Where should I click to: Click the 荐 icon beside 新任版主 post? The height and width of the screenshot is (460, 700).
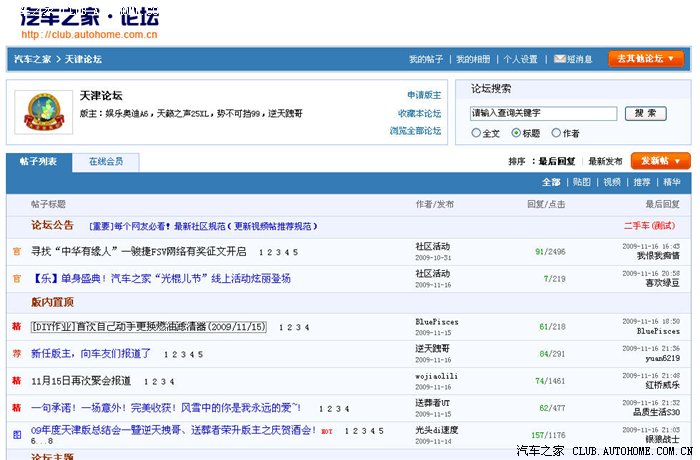pos(17,354)
